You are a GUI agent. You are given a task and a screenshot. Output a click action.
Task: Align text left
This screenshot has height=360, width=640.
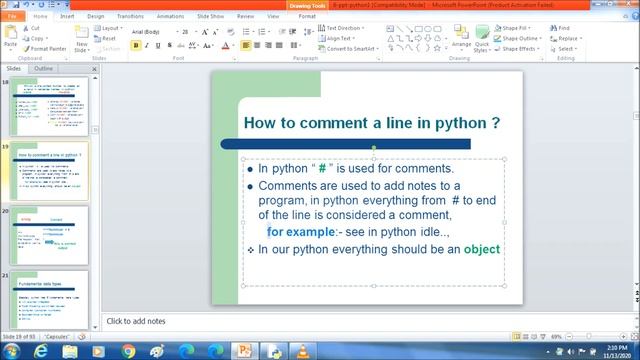coord(246,45)
